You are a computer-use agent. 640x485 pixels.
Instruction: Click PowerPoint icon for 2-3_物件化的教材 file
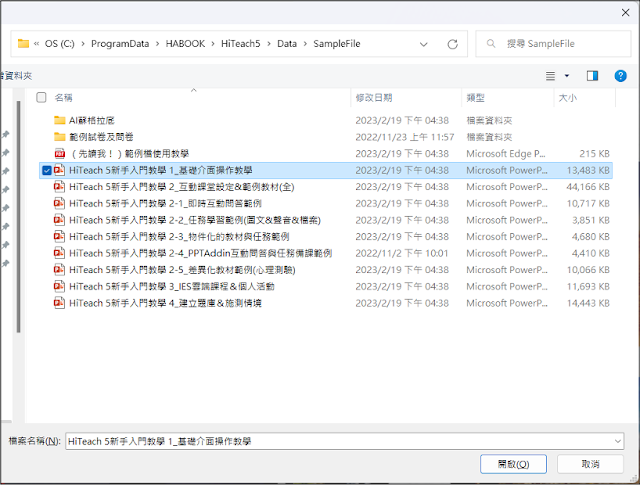point(60,236)
